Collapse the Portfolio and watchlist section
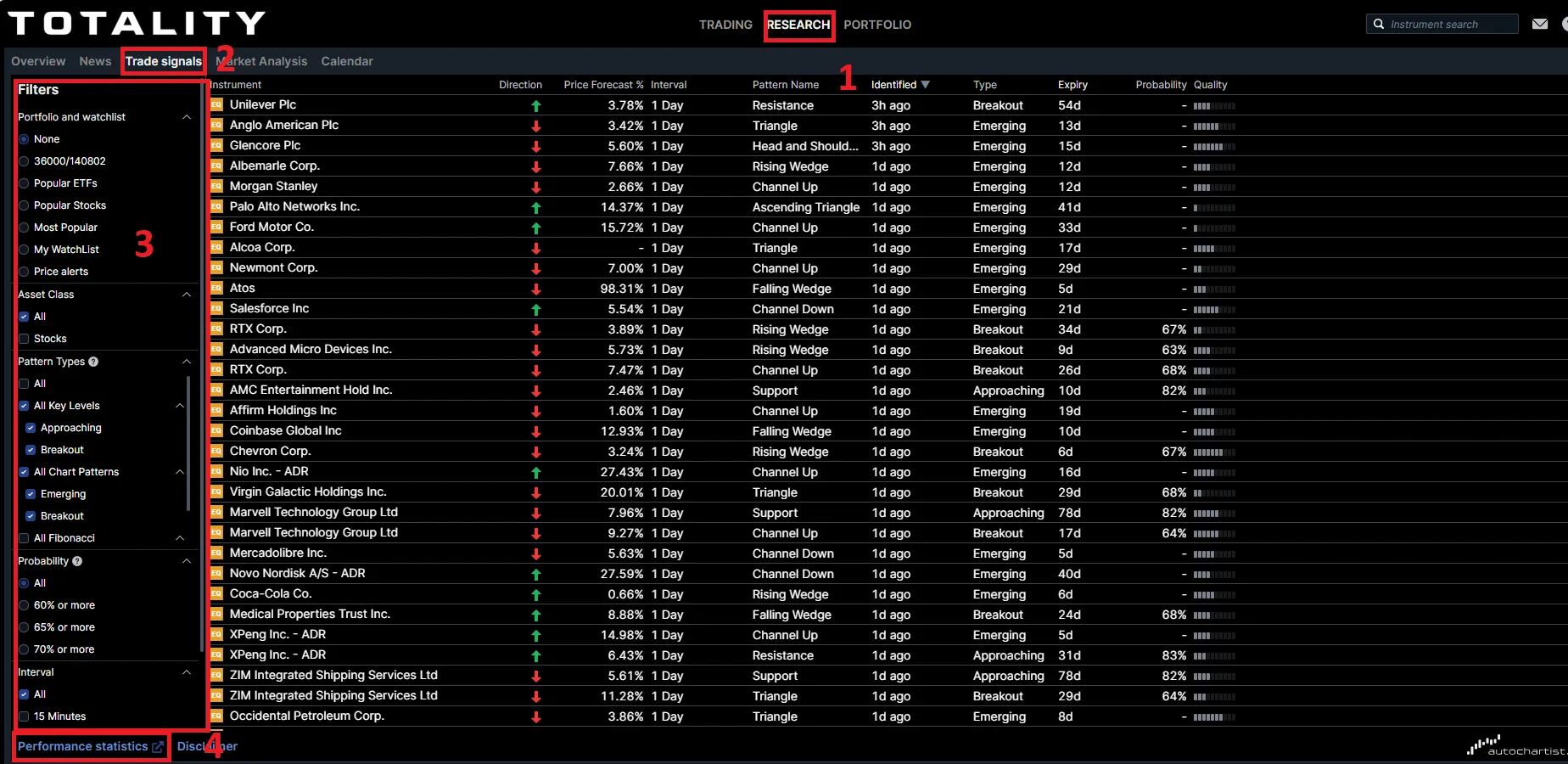The width and height of the screenshot is (1568, 764). coord(187,117)
